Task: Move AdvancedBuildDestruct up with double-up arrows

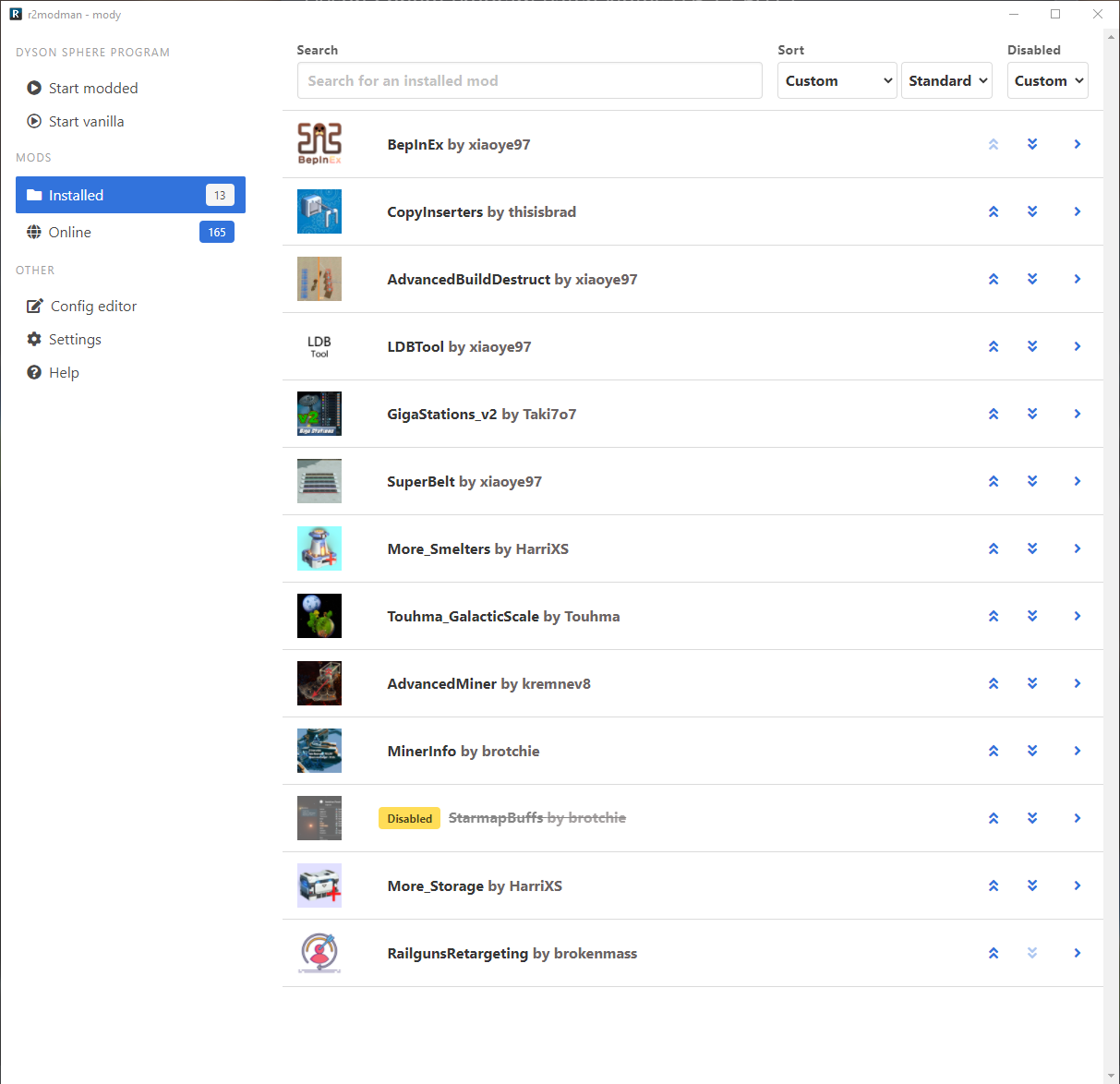Action: tap(994, 279)
